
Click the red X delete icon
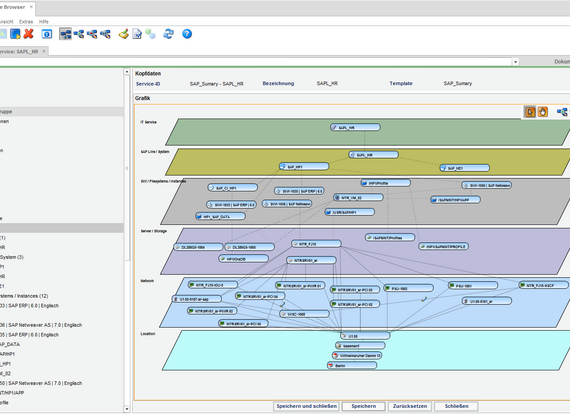tap(28, 34)
